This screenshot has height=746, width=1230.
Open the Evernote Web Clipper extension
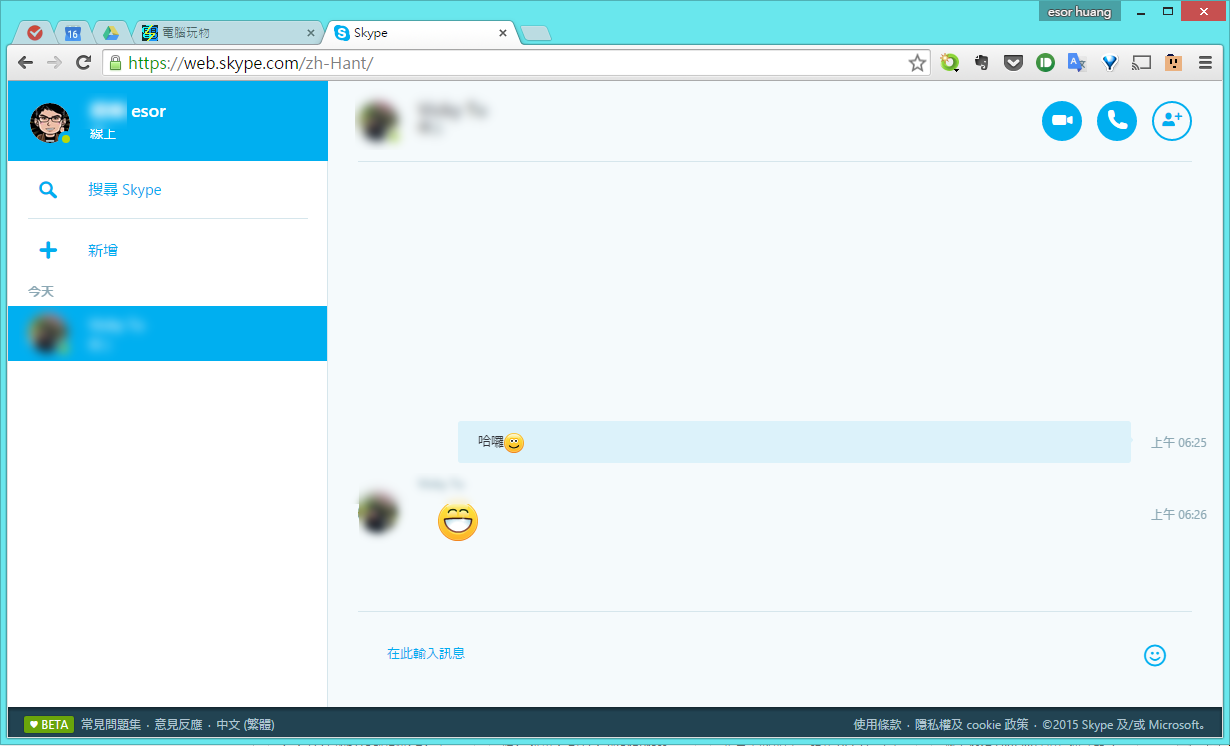(x=982, y=62)
